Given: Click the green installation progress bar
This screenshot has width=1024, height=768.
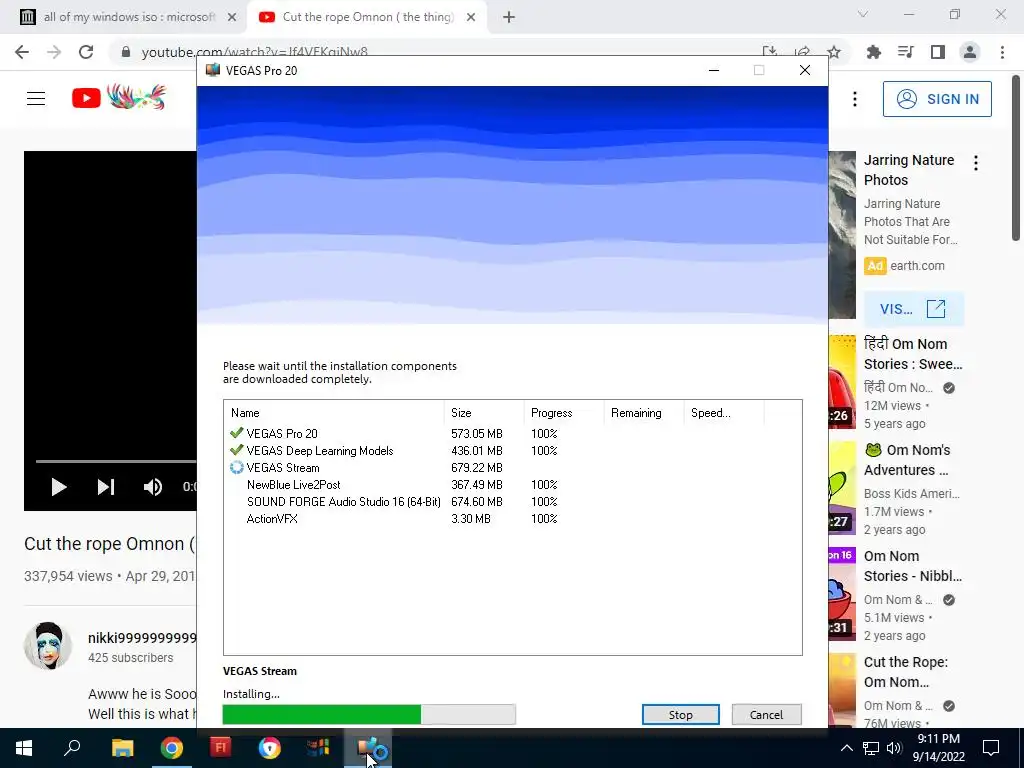Looking at the screenshot, I should coord(369,714).
